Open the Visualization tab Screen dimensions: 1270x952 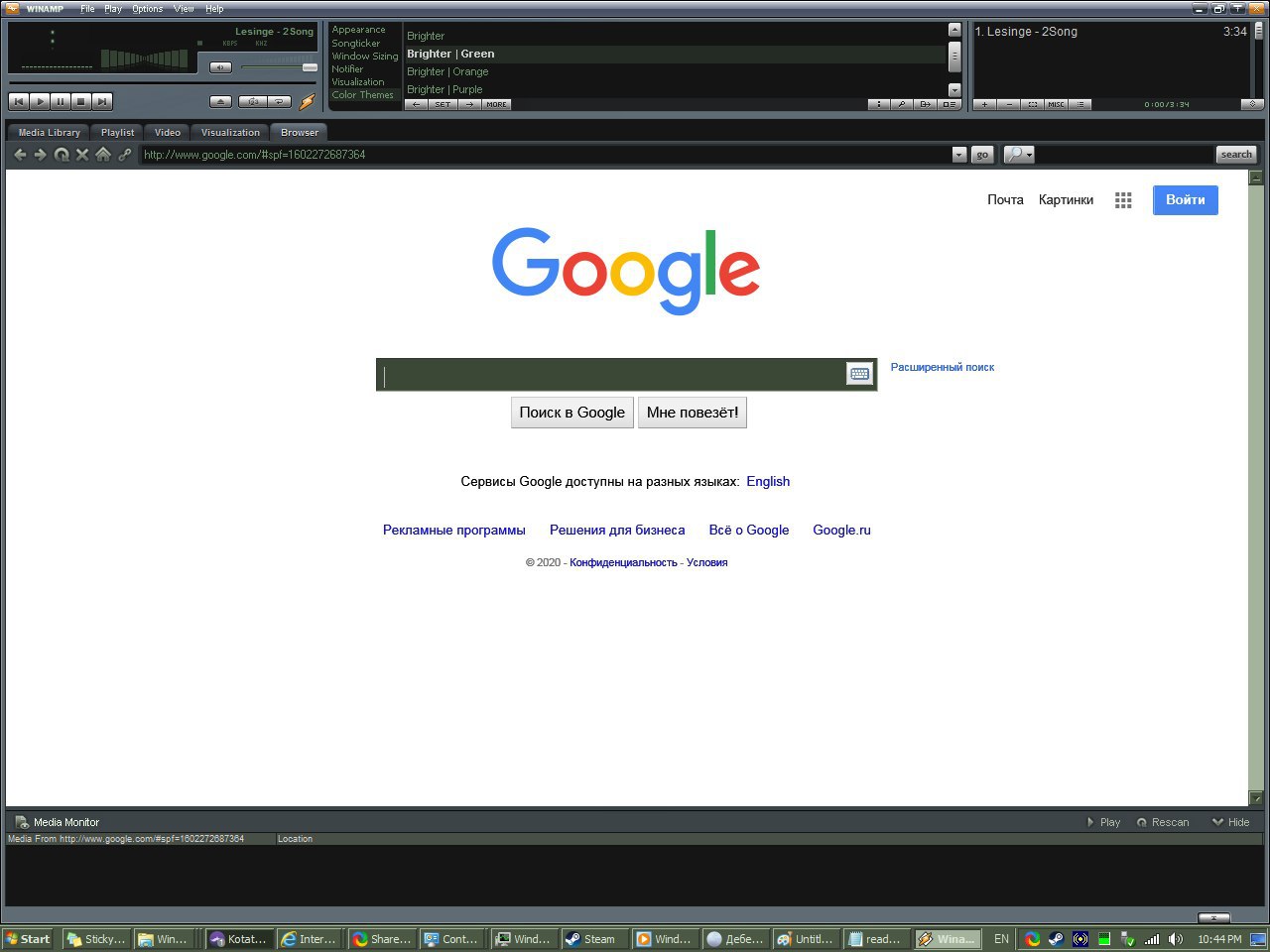pyautogui.click(x=230, y=132)
